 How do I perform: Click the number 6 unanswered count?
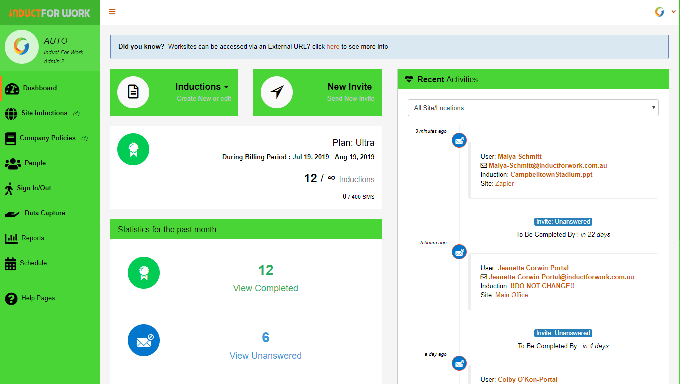point(265,337)
